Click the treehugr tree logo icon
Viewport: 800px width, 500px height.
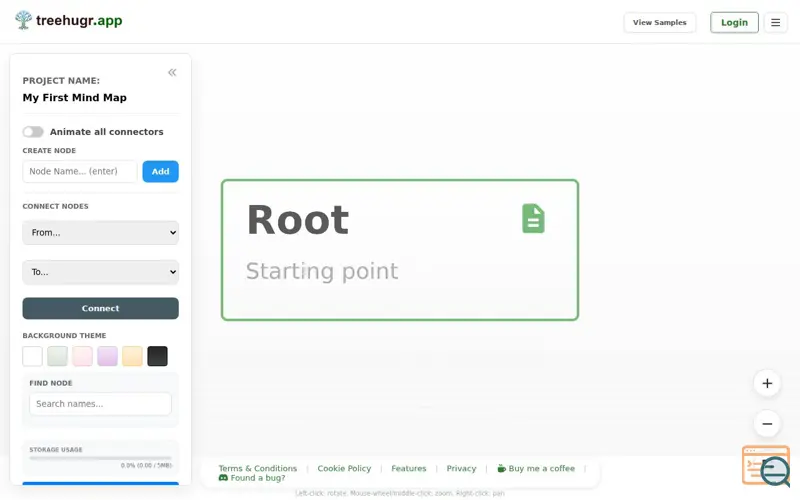tap(23, 20)
